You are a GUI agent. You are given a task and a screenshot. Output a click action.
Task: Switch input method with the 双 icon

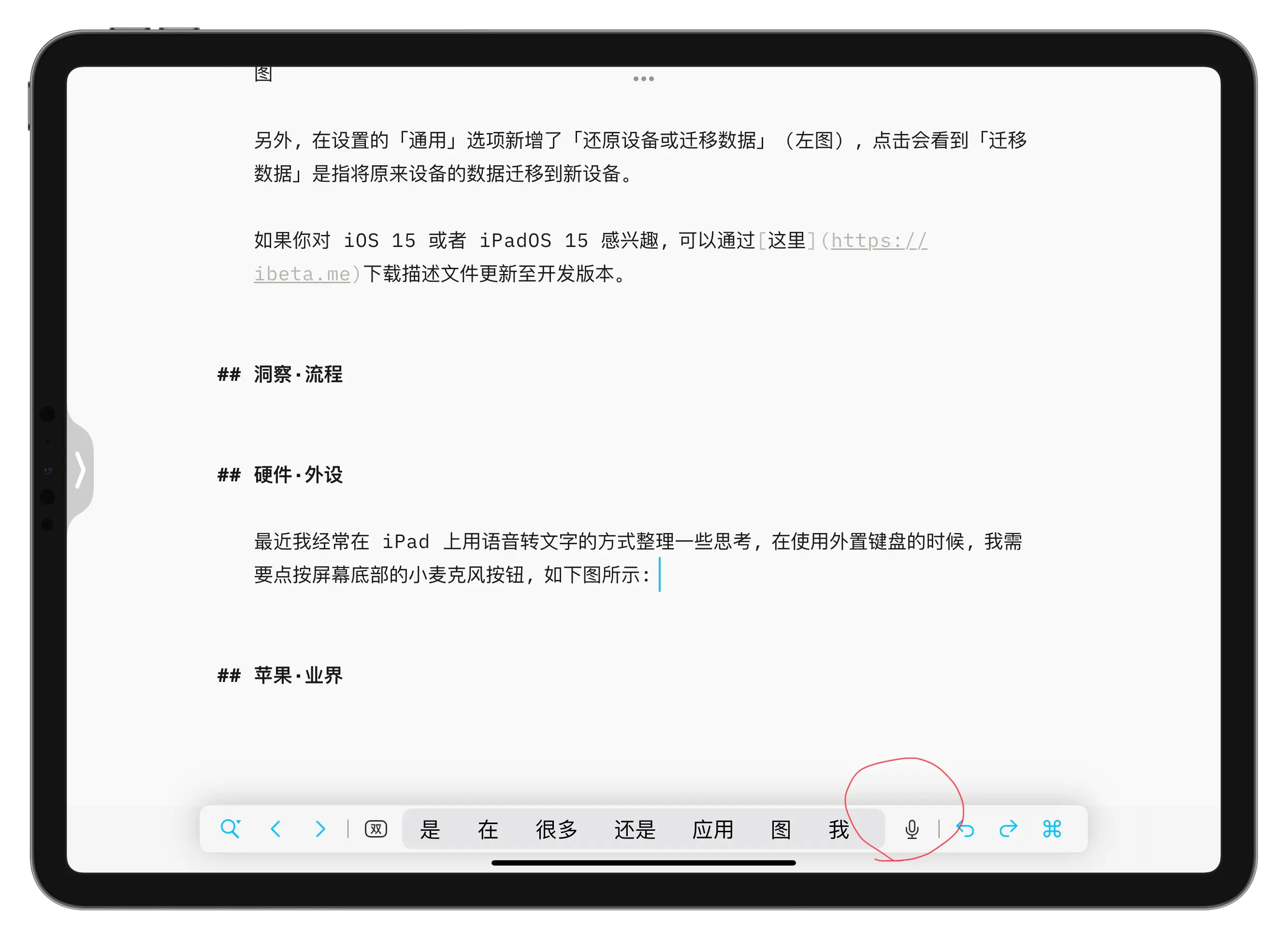point(376,829)
